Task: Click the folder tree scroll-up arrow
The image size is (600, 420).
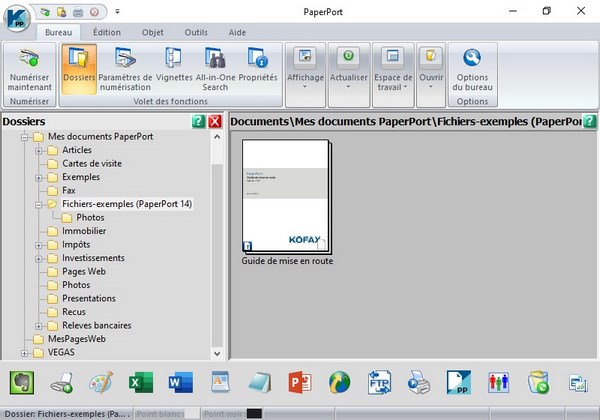Action: (x=217, y=137)
